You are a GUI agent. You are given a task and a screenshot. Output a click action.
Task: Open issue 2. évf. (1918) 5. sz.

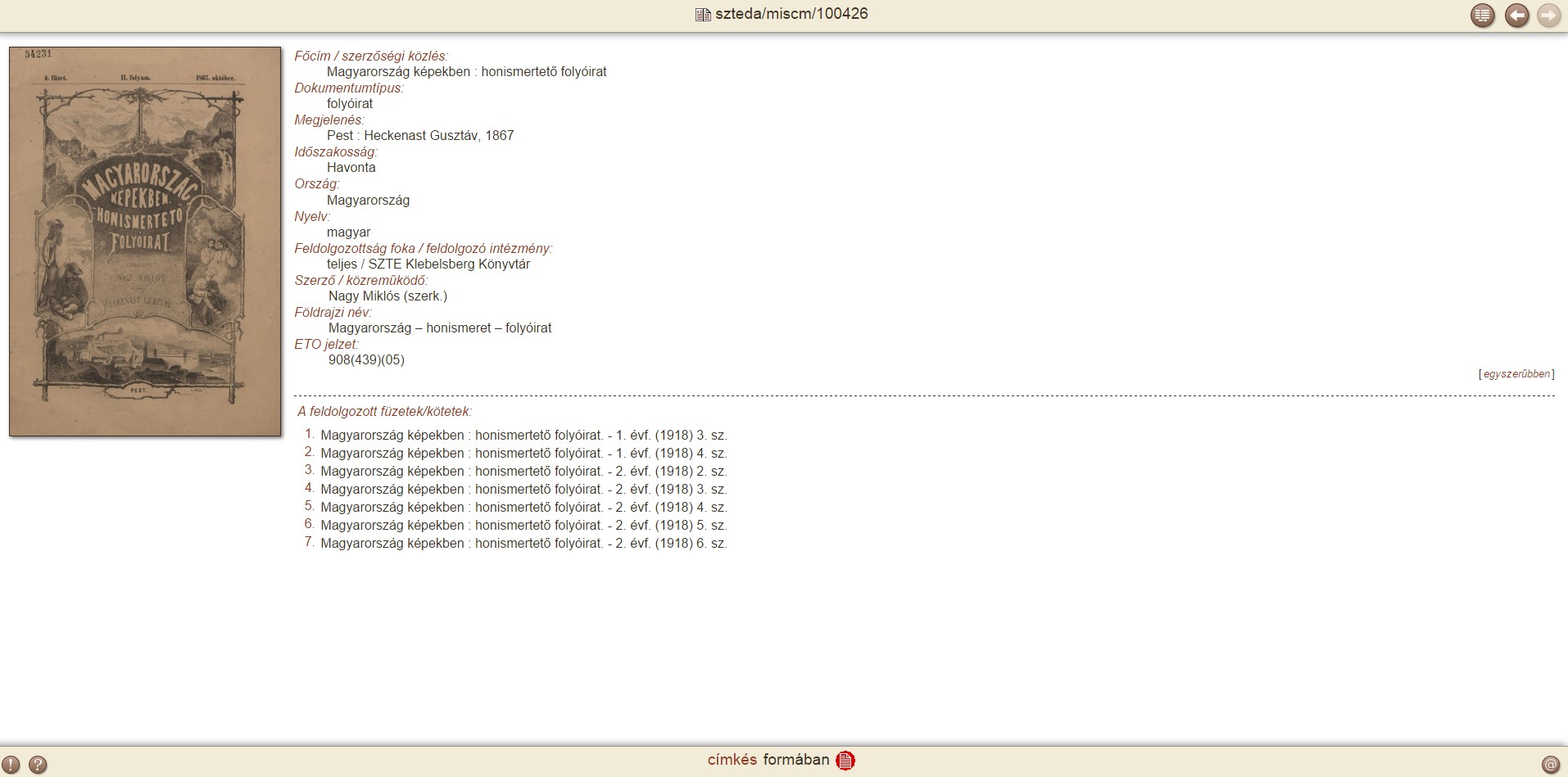click(523, 526)
